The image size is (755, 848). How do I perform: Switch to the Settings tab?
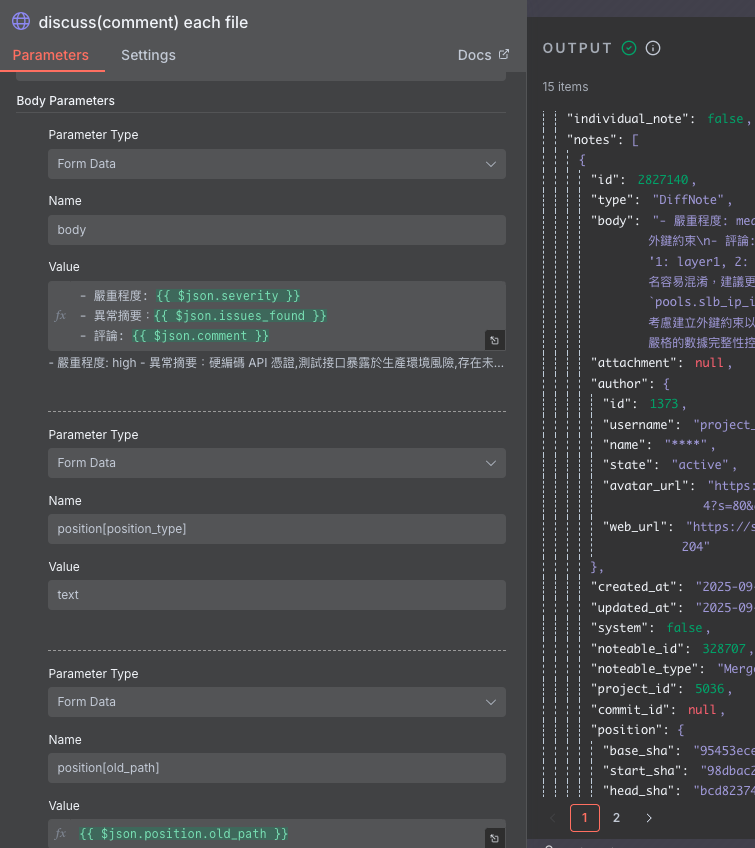(x=148, y=55)
